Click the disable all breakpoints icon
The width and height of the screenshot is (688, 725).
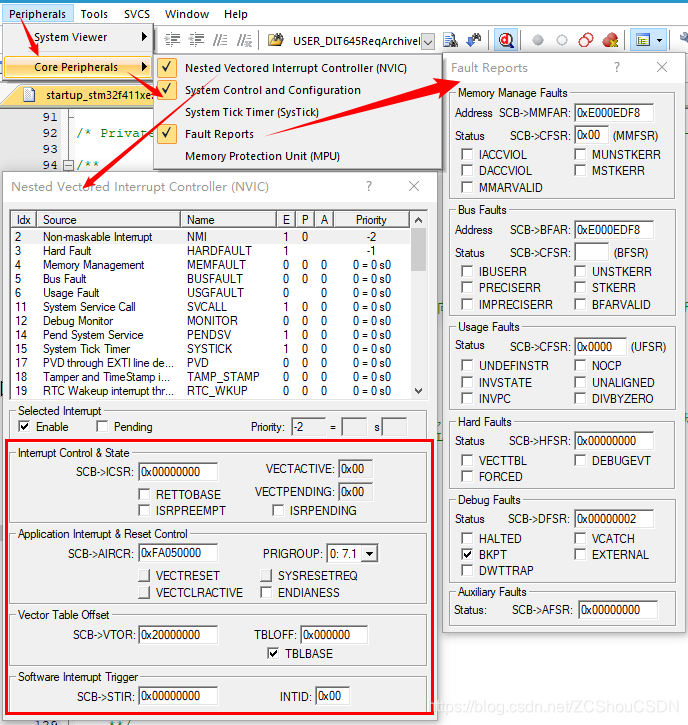(586, 40)
